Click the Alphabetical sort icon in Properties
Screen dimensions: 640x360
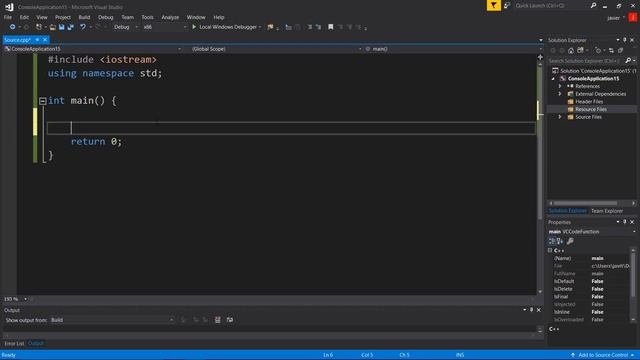pos(560,241)
